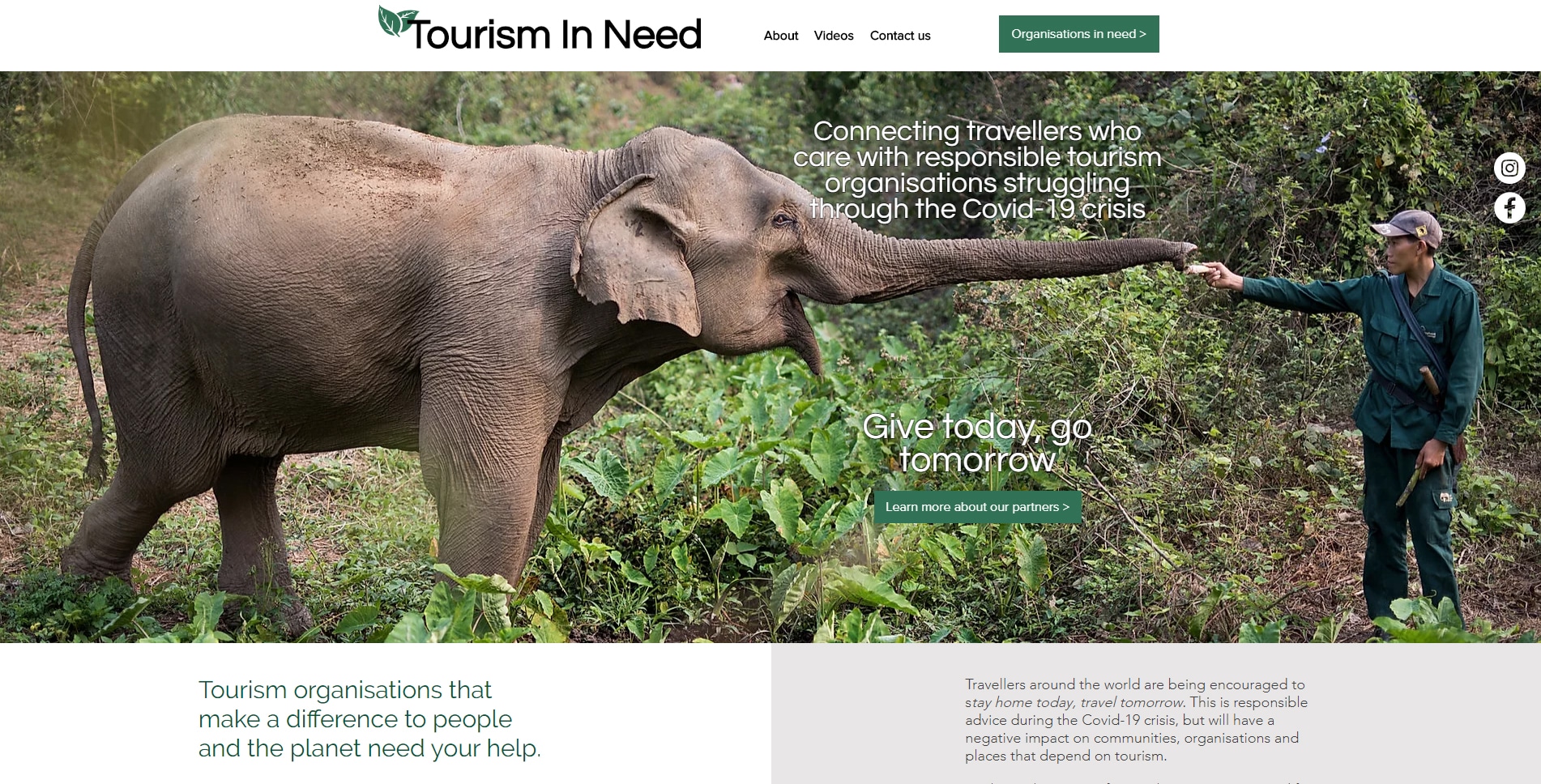Click Learn more about our partners

click(x=977, y=507)
